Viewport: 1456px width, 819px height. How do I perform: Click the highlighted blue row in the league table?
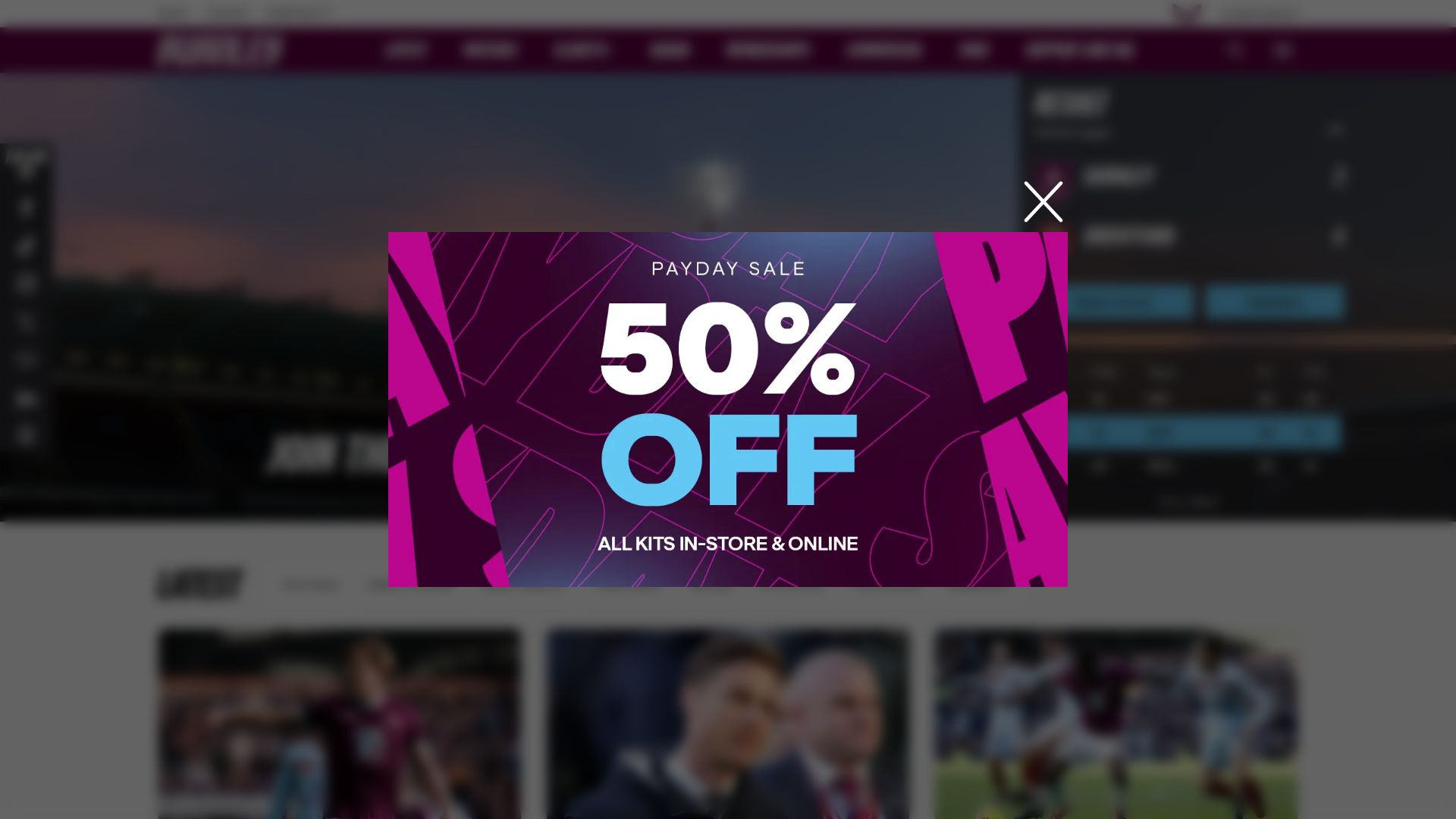click(x=1205, y=433)
